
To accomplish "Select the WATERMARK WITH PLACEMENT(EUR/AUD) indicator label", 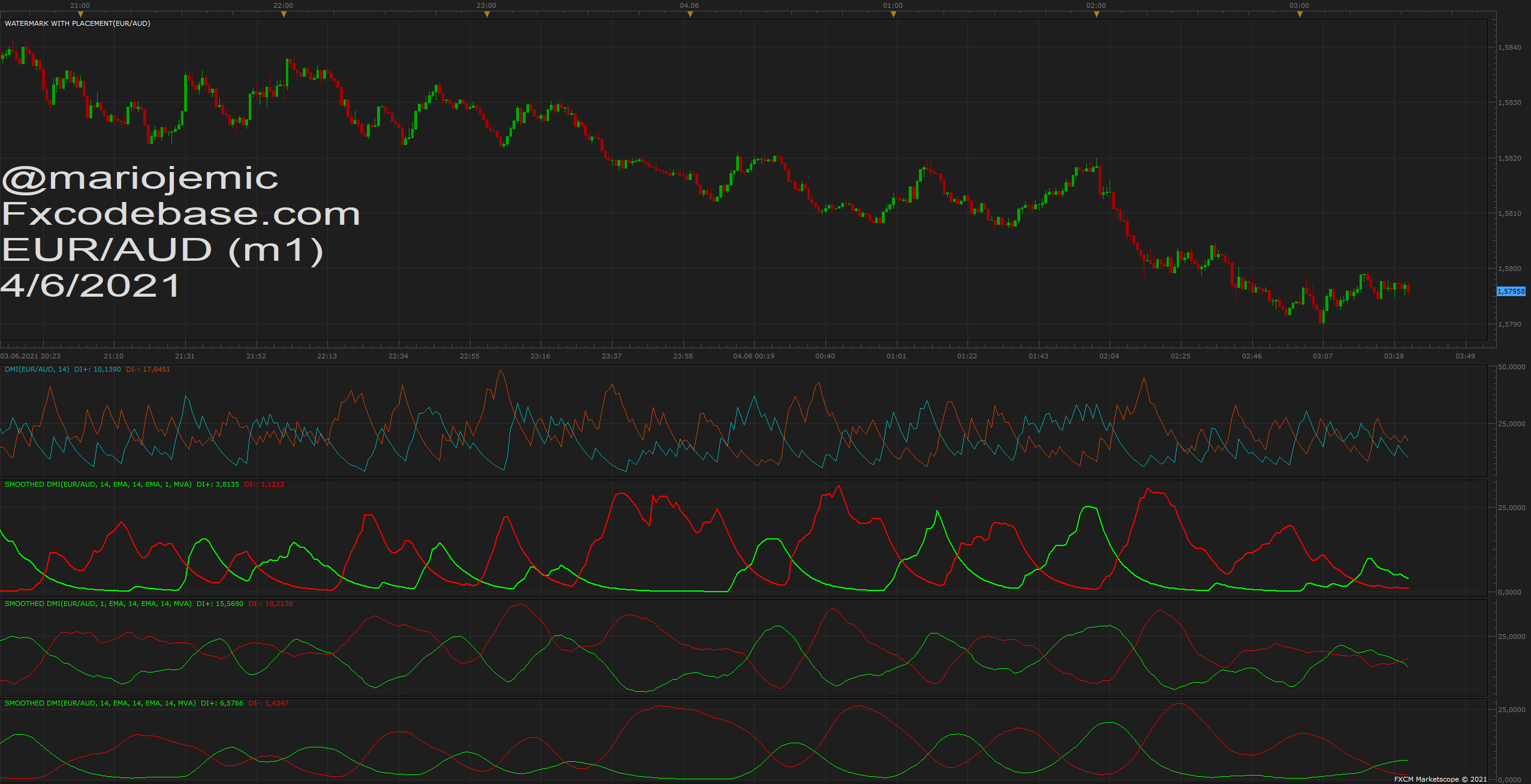I will [77, 23].
